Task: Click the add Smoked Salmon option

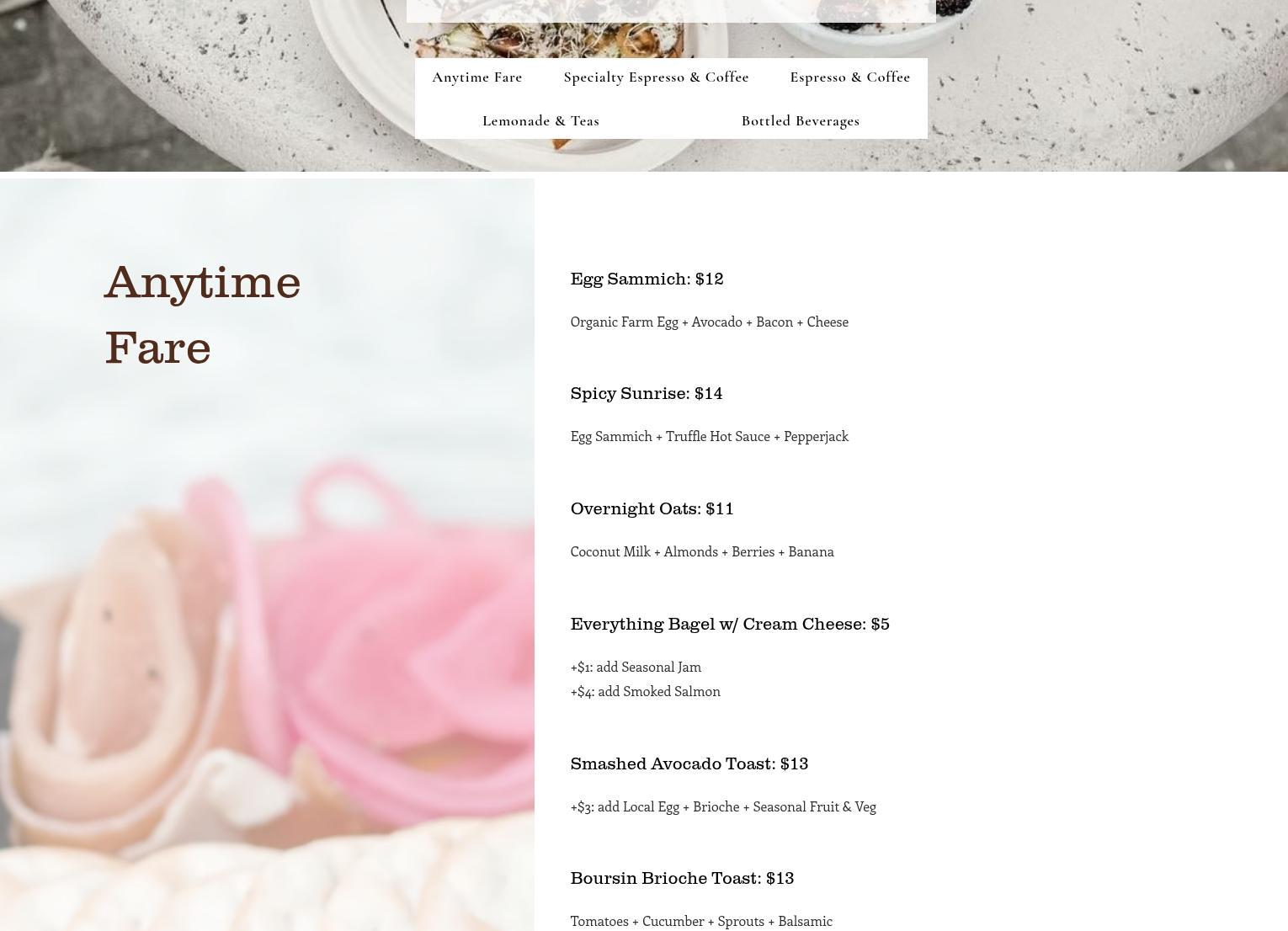Action: coord(645,691)
